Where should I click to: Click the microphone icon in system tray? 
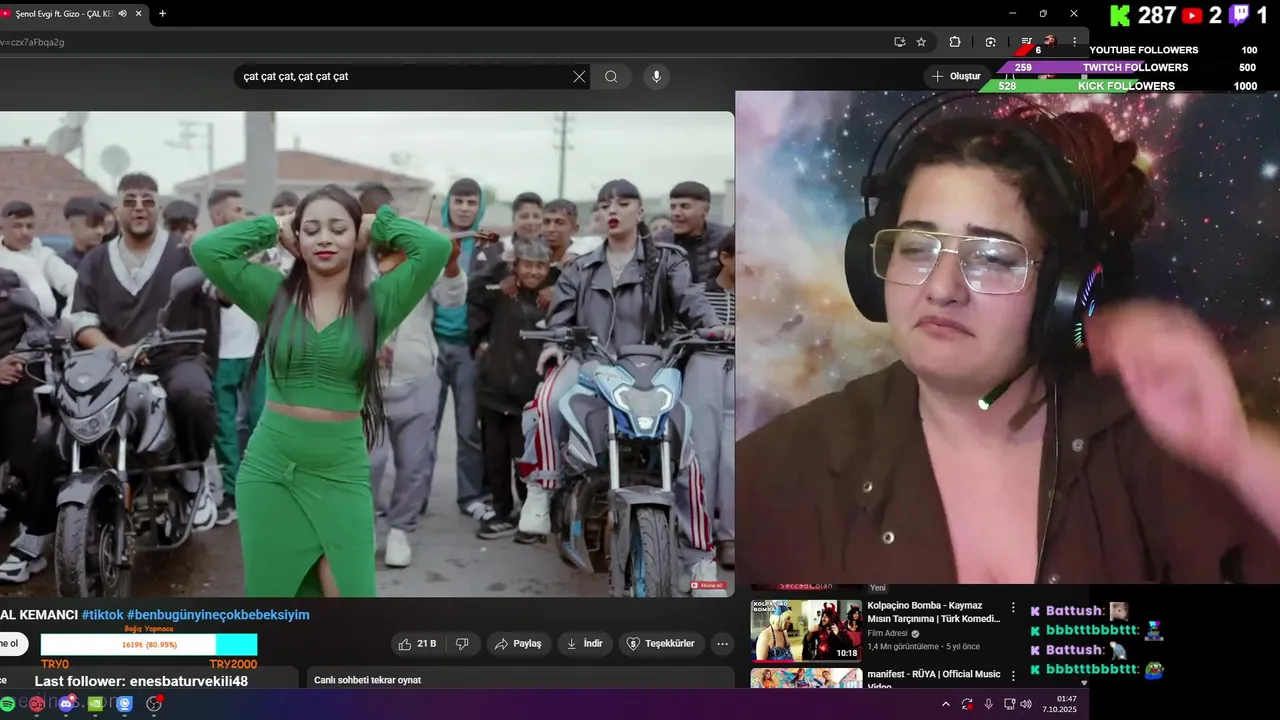[x=988, y=704]
